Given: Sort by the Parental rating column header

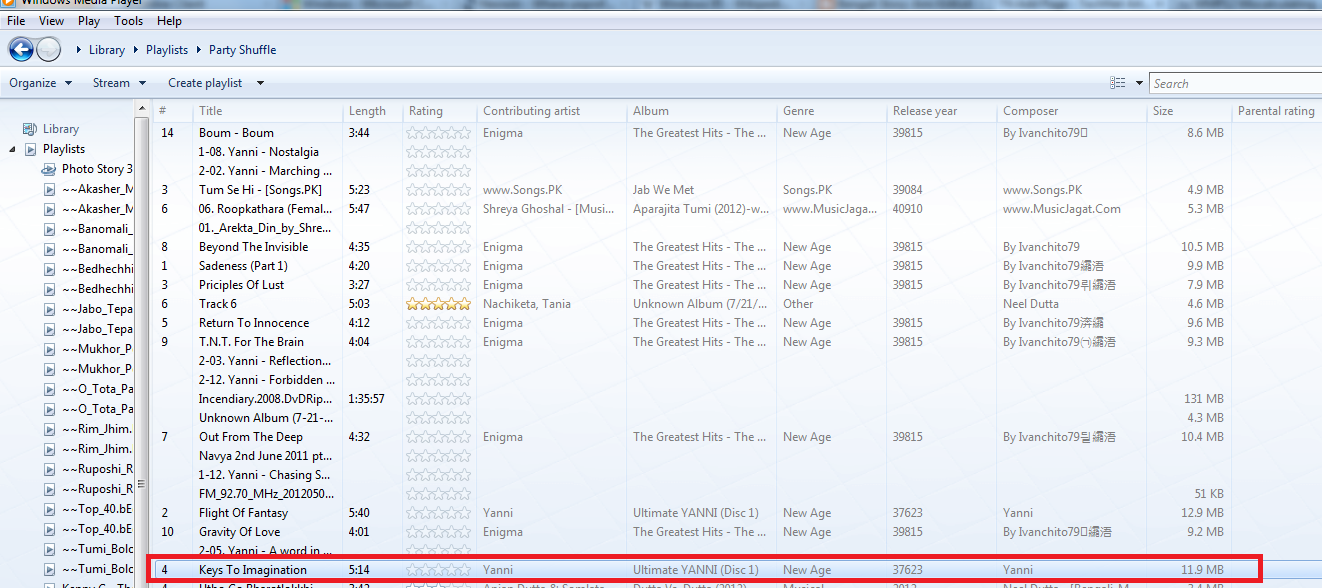Looking at the screenshot, I should [1276, 111].
